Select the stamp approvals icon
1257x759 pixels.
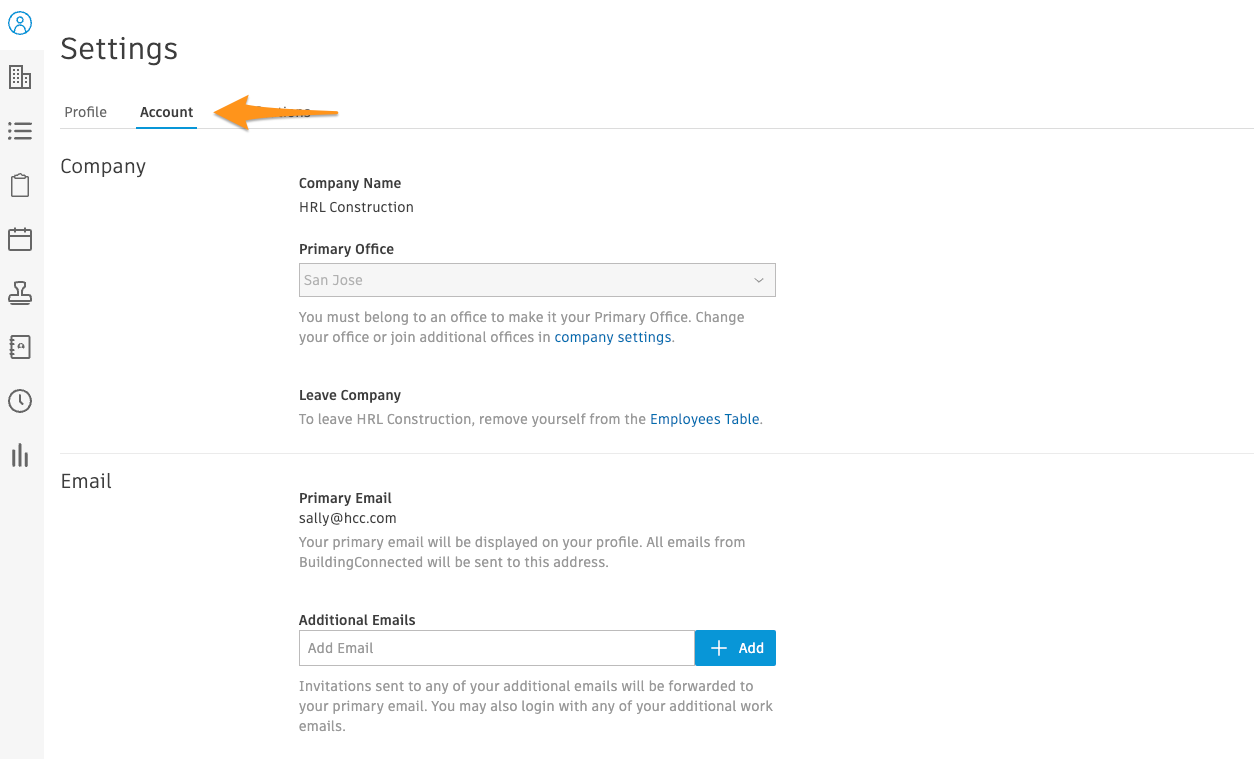(x=21, y=293)
